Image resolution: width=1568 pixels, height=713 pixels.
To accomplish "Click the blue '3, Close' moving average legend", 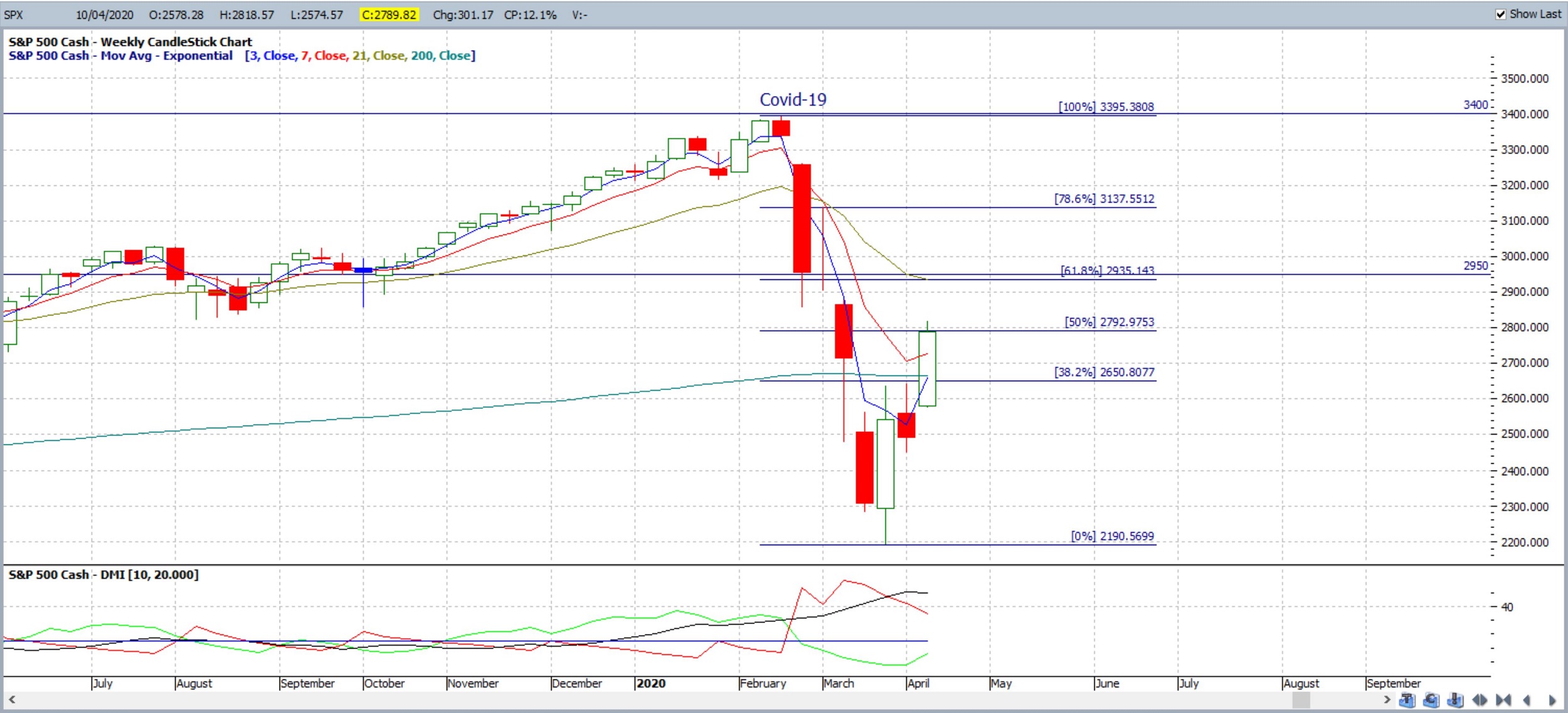I will (x=273, y=56).
